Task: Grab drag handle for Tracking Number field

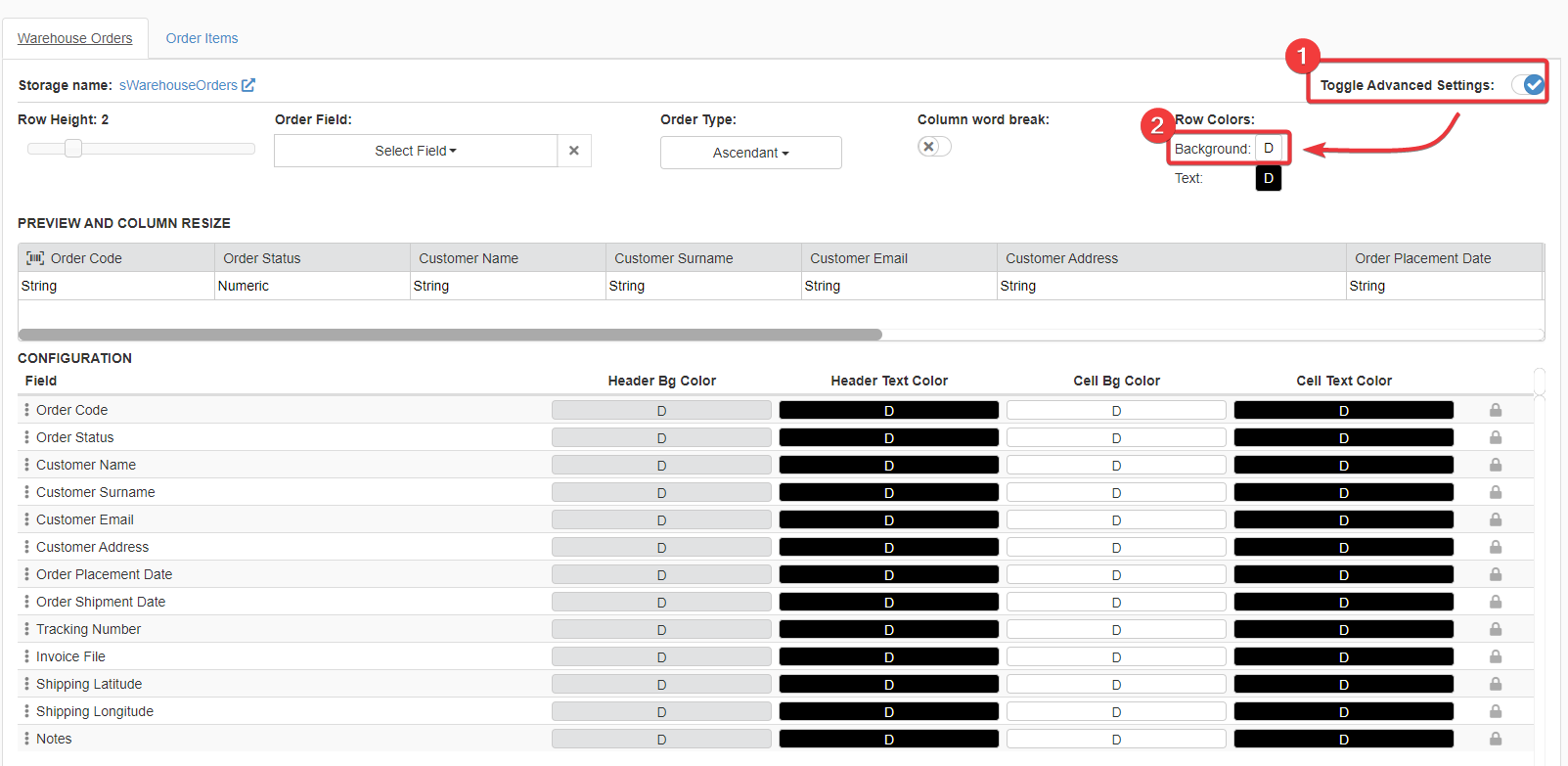Action: 26,629
